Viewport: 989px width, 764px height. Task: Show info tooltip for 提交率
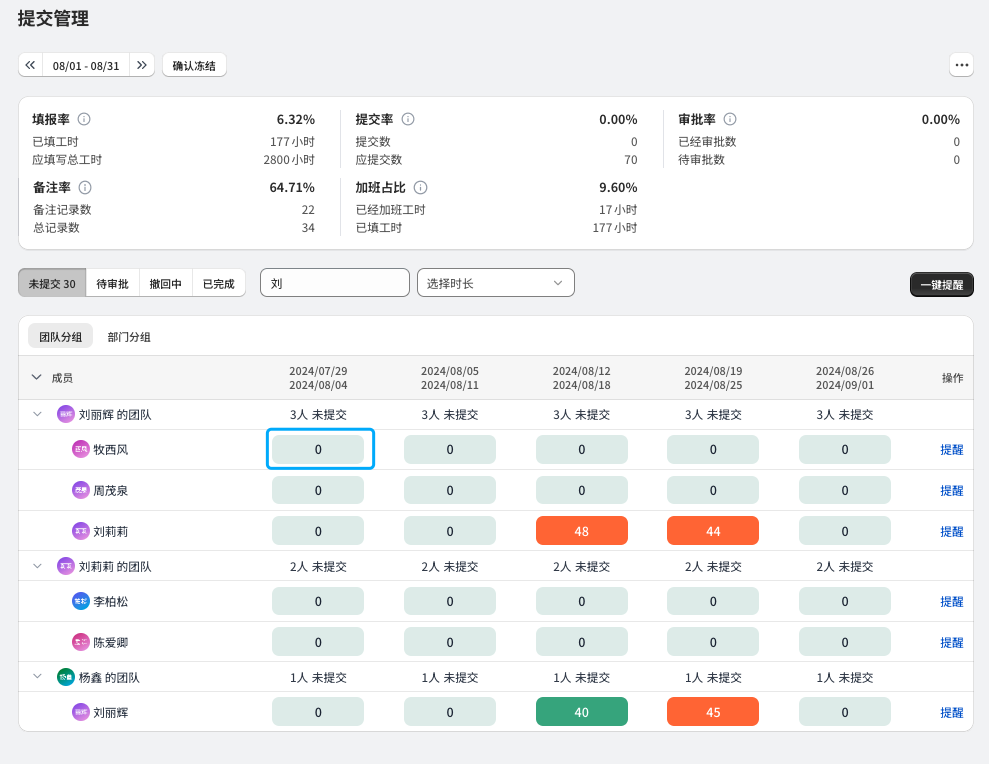tap(408, 119)
